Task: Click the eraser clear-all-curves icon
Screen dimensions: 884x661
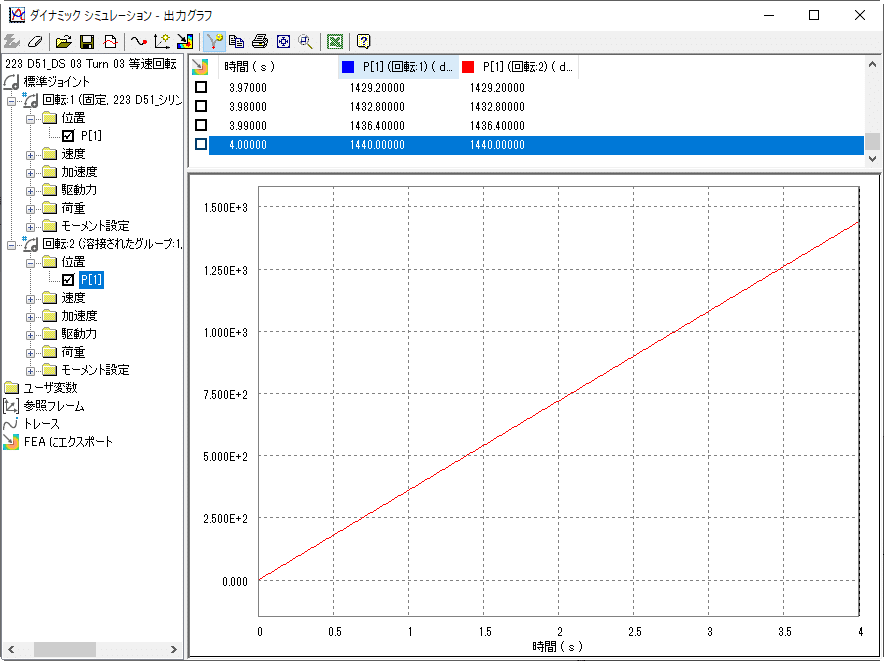Action: coord(34,42)
